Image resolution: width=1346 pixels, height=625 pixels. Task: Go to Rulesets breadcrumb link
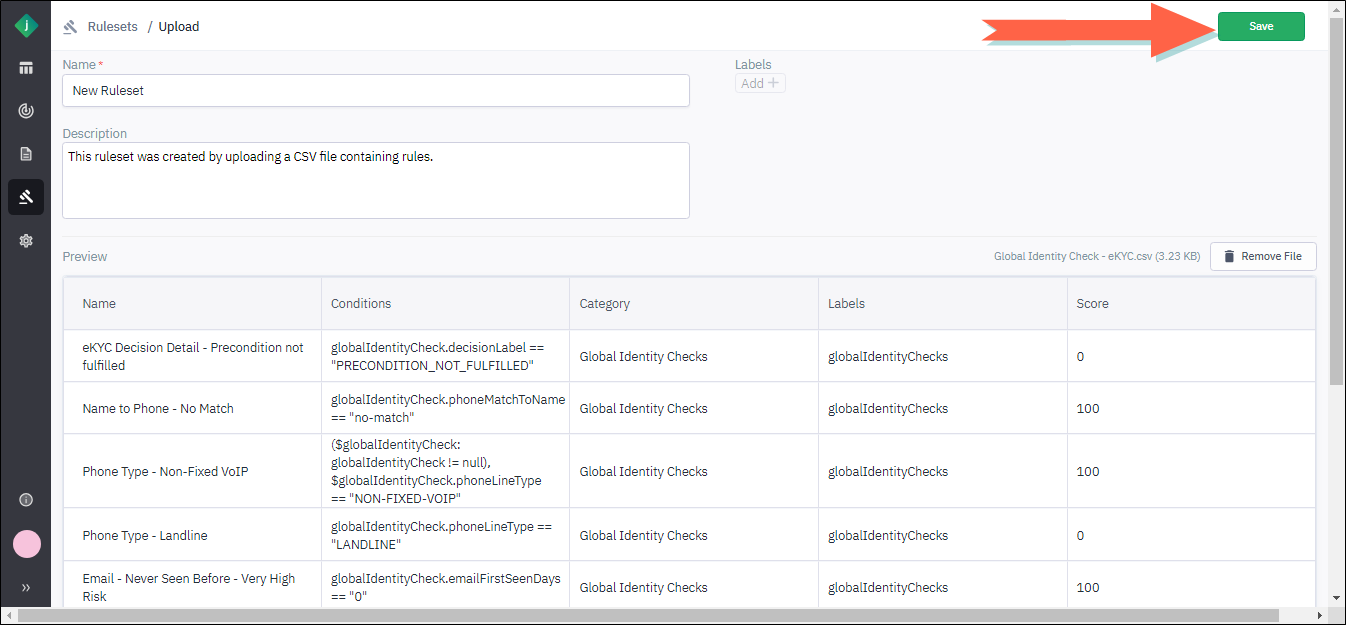112,27
